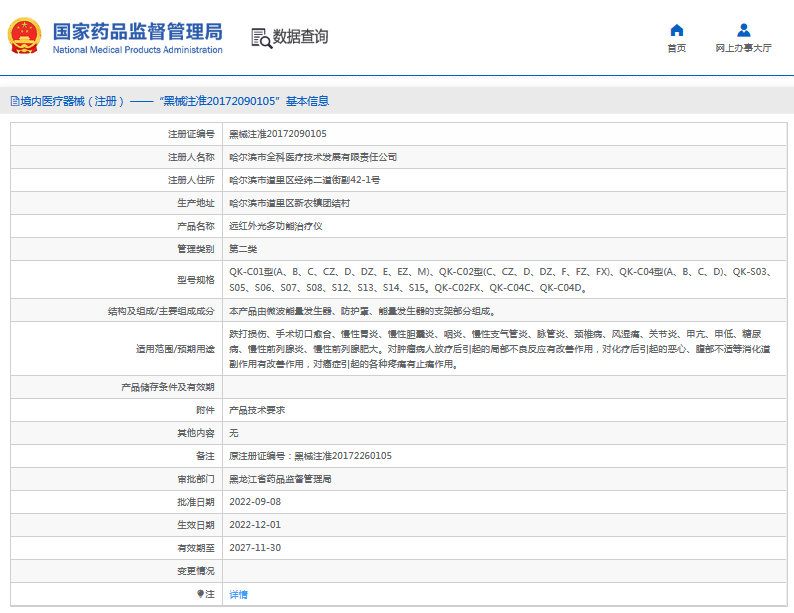Select 原注册证编号 remark text
794x613 pixels.
[310, 456]
